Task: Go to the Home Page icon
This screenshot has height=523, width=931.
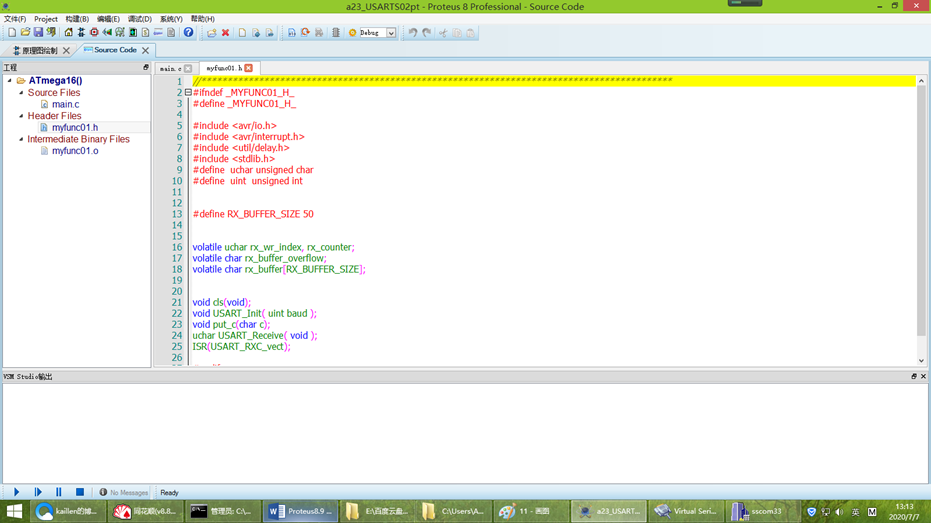Action: pos(68,33)
